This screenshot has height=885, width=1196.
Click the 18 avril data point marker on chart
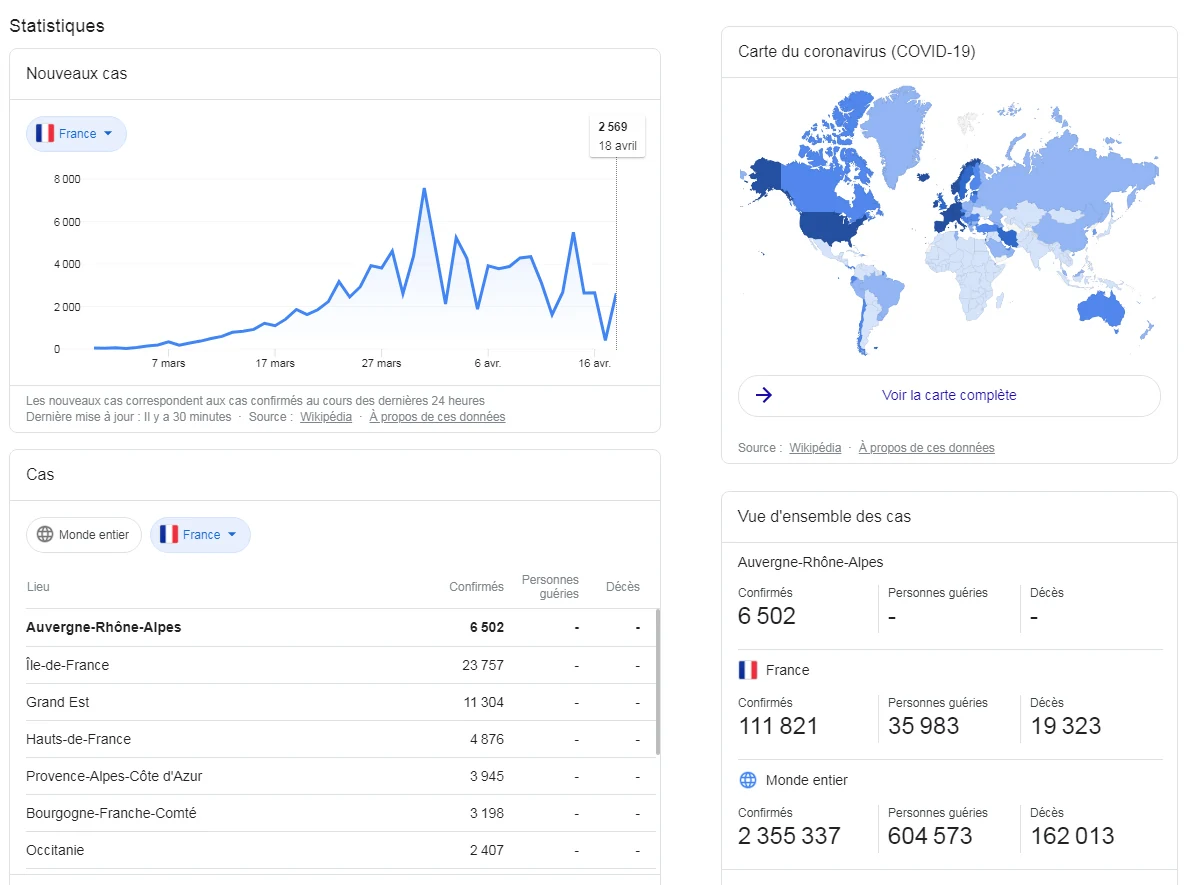pyautogui.click(x=616, y=293)
